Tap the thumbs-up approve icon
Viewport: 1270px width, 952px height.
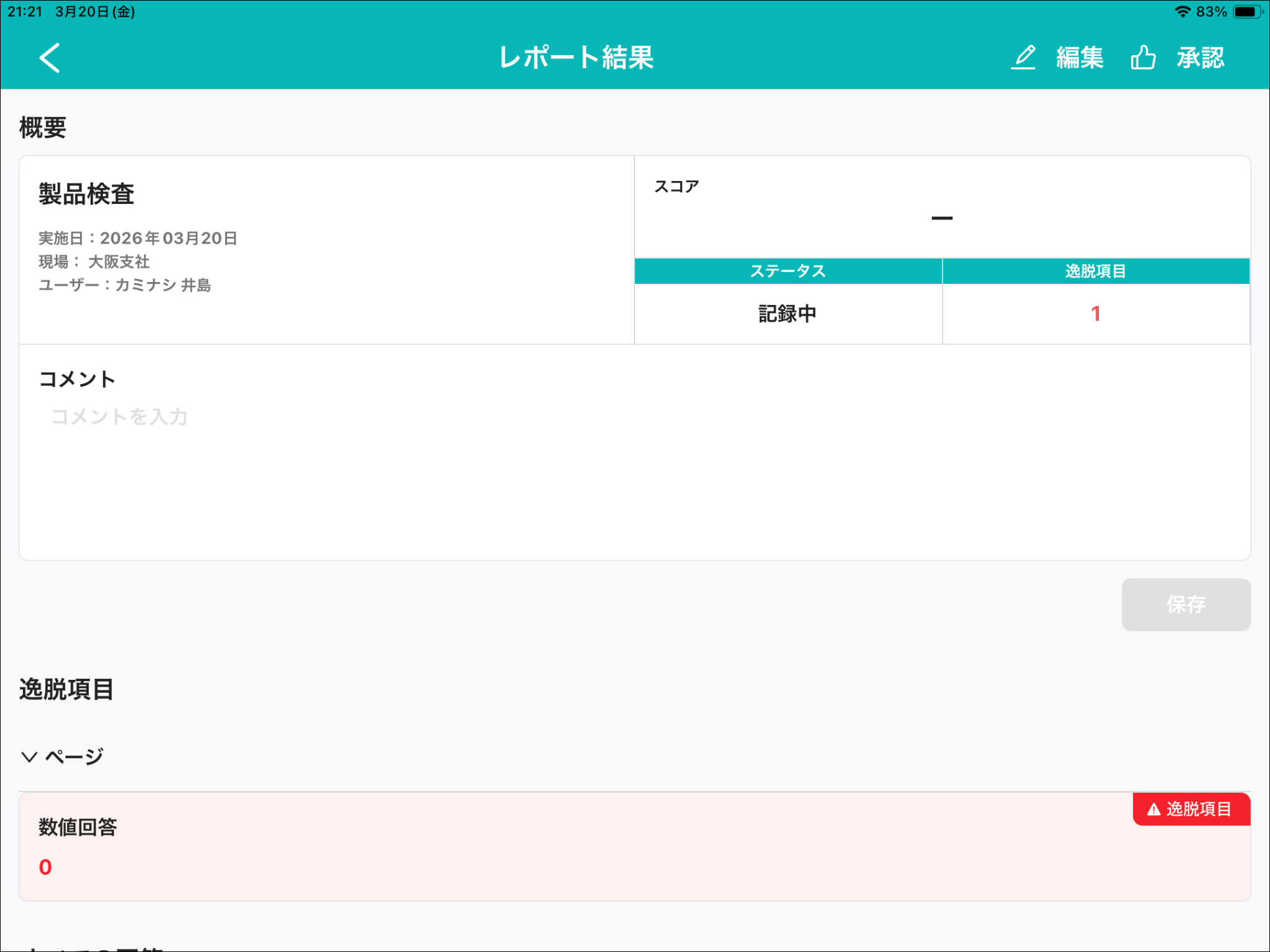pyautogui.click(x=1142, y=58)
